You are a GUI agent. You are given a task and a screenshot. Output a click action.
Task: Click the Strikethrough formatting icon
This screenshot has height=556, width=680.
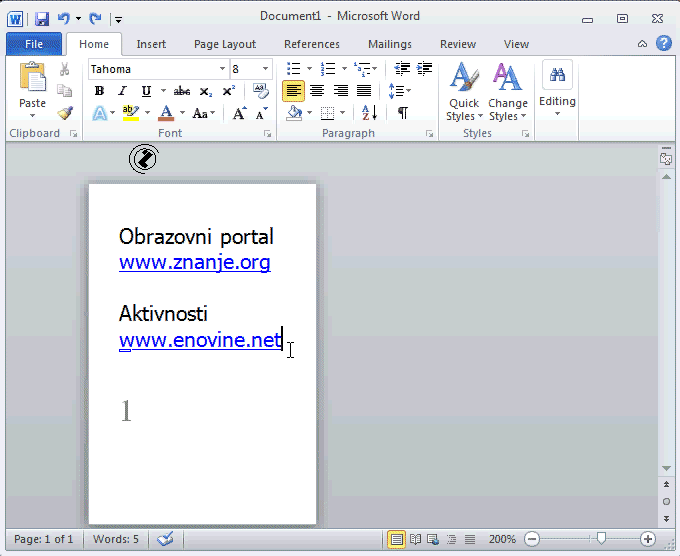tap(182, 91)
